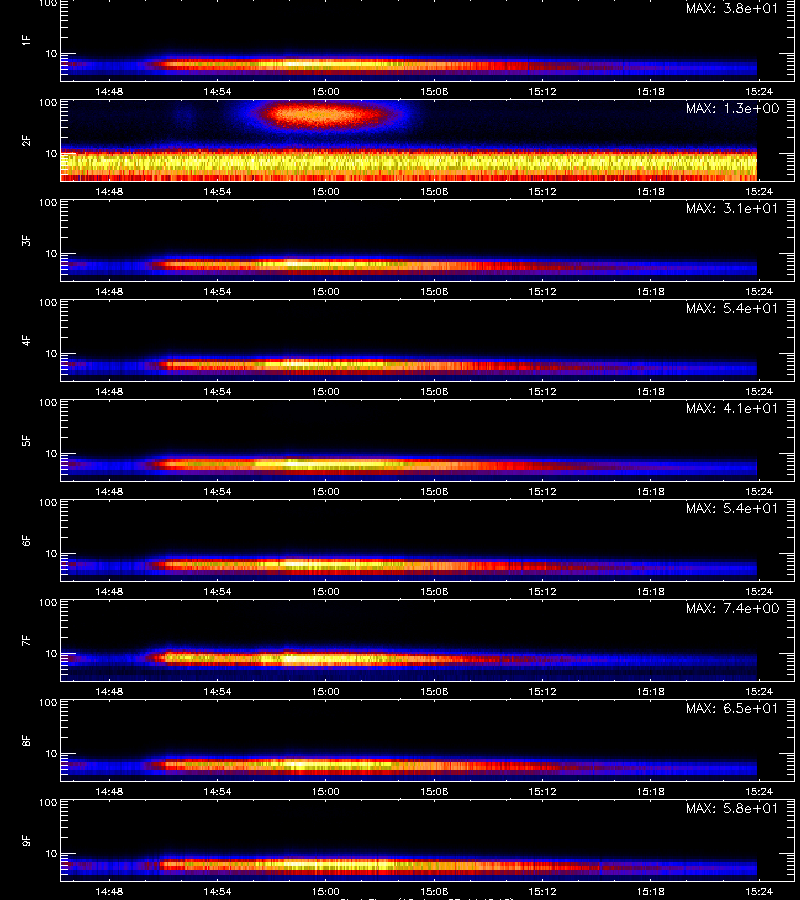
Task: Select the 100 y-axis label of panel 5F
Action: tap(48, 403)
